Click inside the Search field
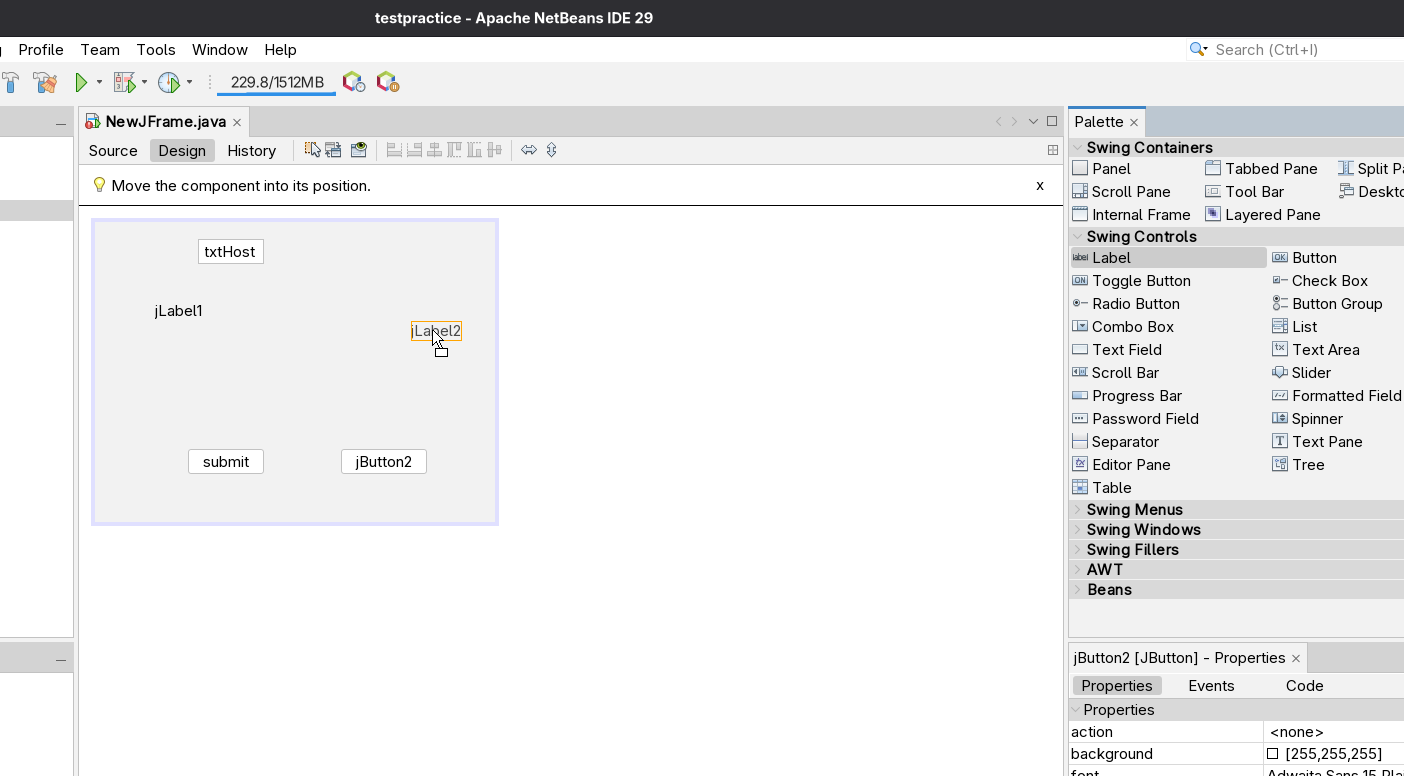1404x776 pixels. click(1280, 49)
